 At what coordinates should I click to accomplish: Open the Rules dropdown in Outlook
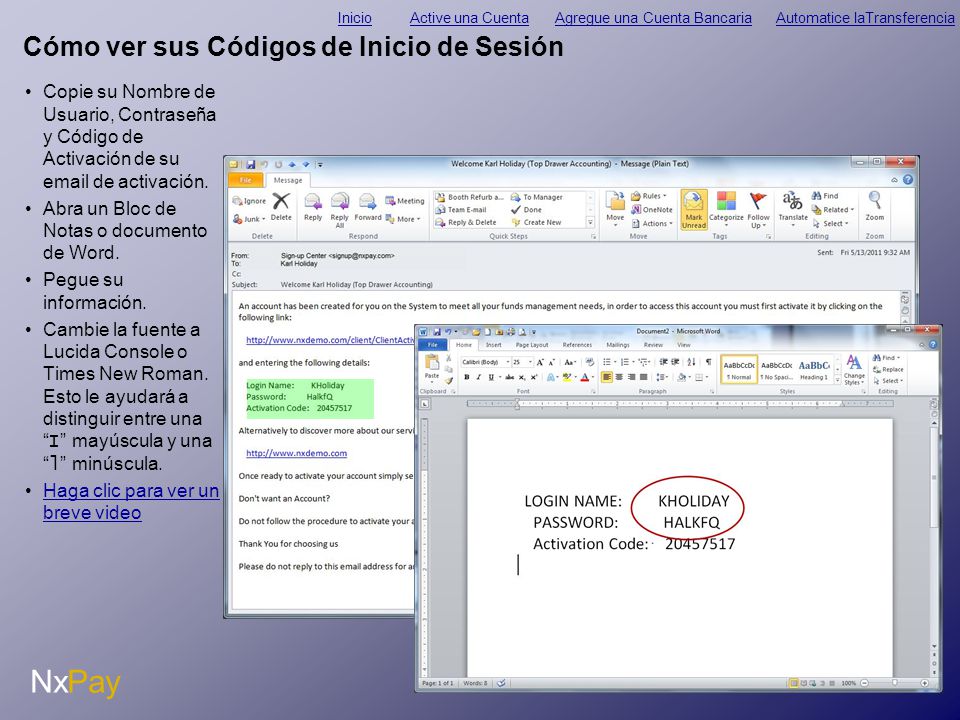point(648,196)
